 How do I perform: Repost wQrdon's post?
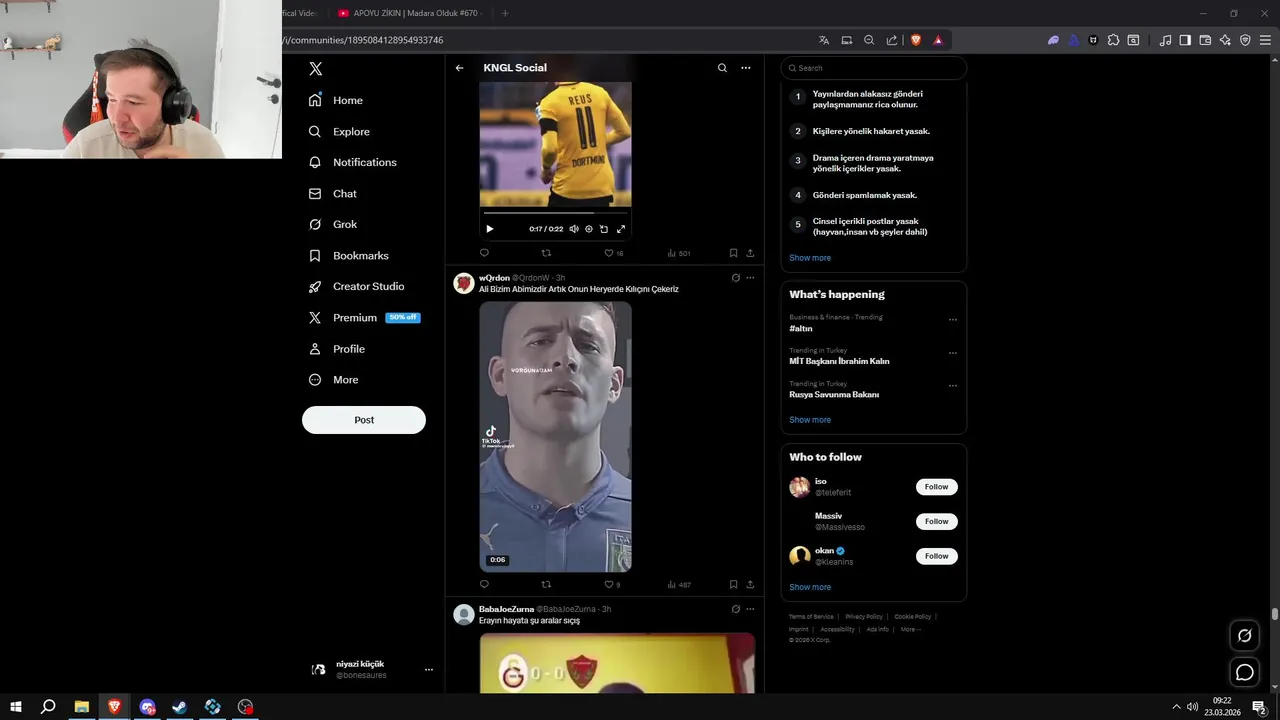pyautogui.click(x=546, y=584)
